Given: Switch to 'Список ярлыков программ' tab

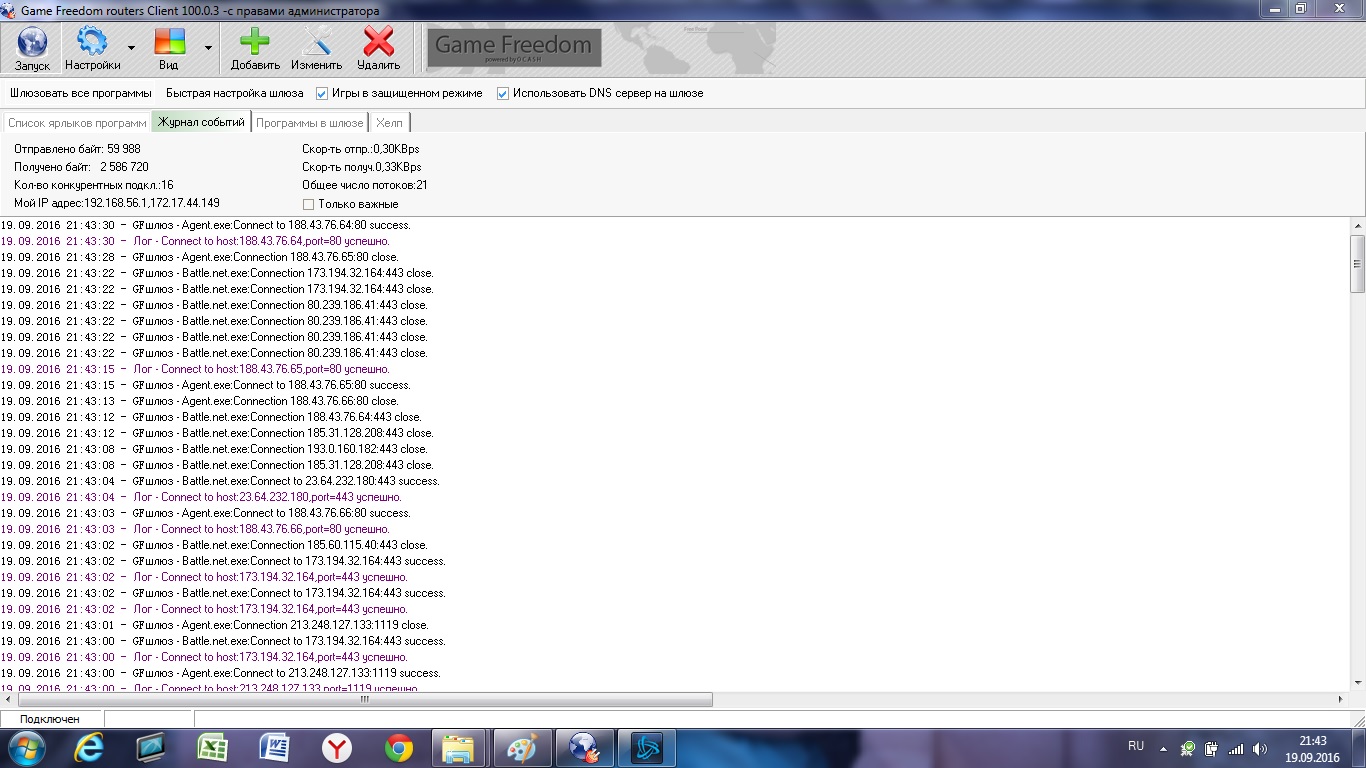Looking at the screenshot, I should (77, 123).
